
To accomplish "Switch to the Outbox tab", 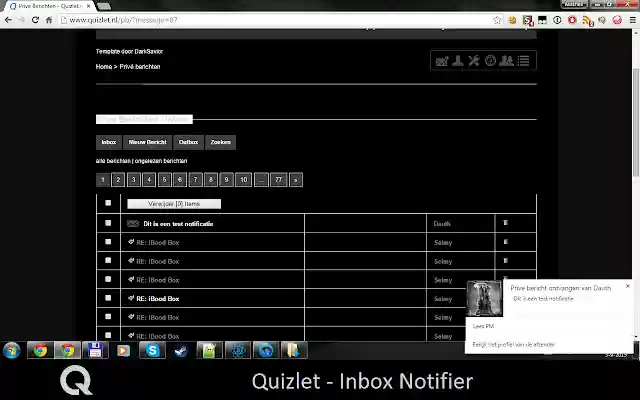I will click(x=188, y=142).
